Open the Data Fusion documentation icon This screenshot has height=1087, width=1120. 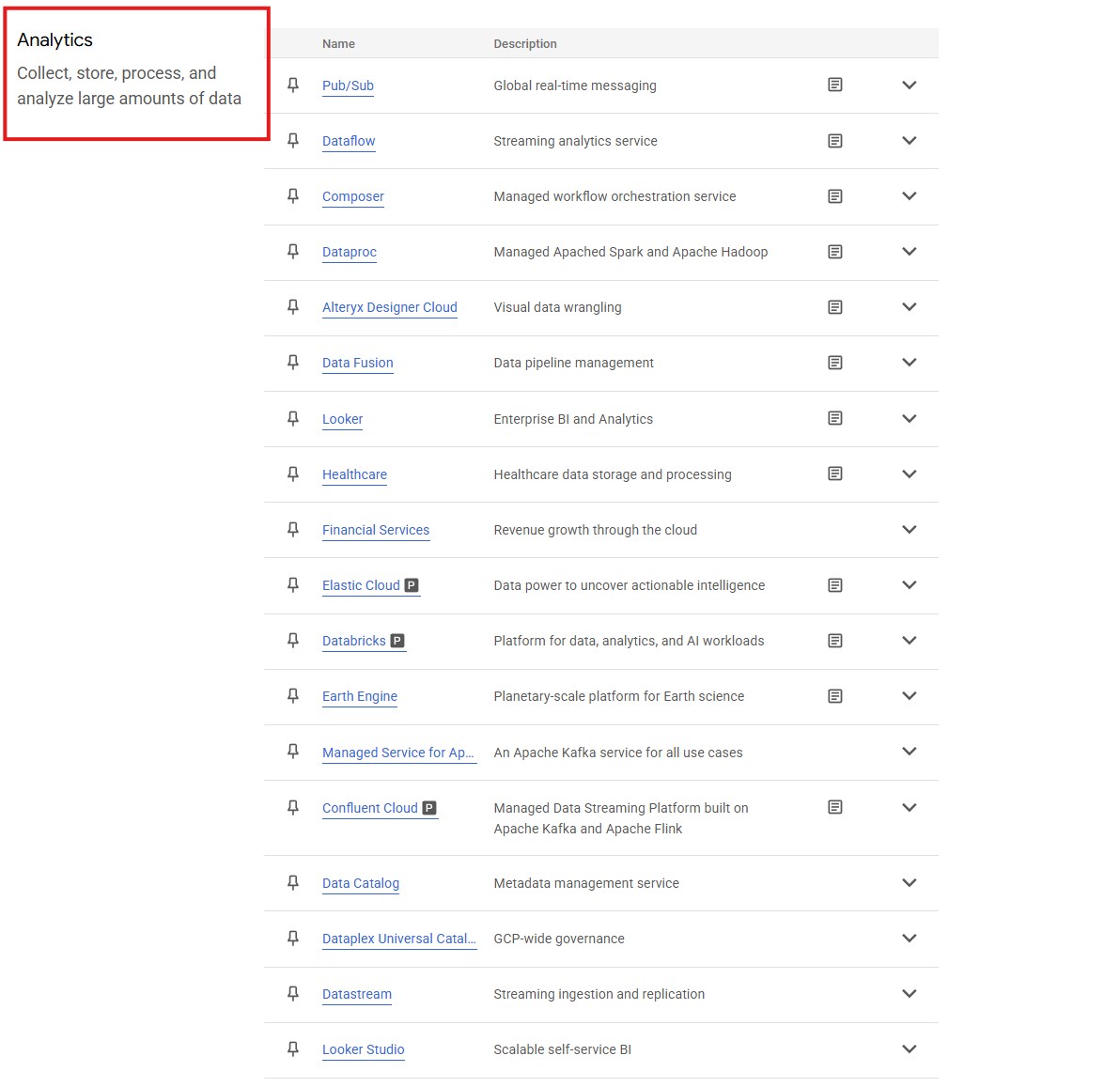(834, 363)
